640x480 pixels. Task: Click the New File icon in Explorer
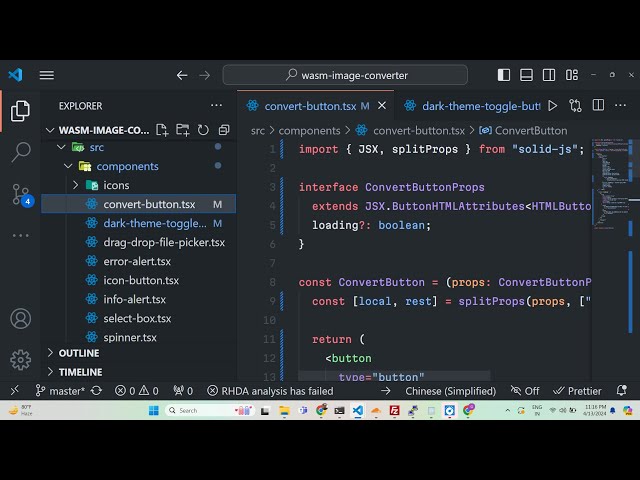(x=163, y=130)
